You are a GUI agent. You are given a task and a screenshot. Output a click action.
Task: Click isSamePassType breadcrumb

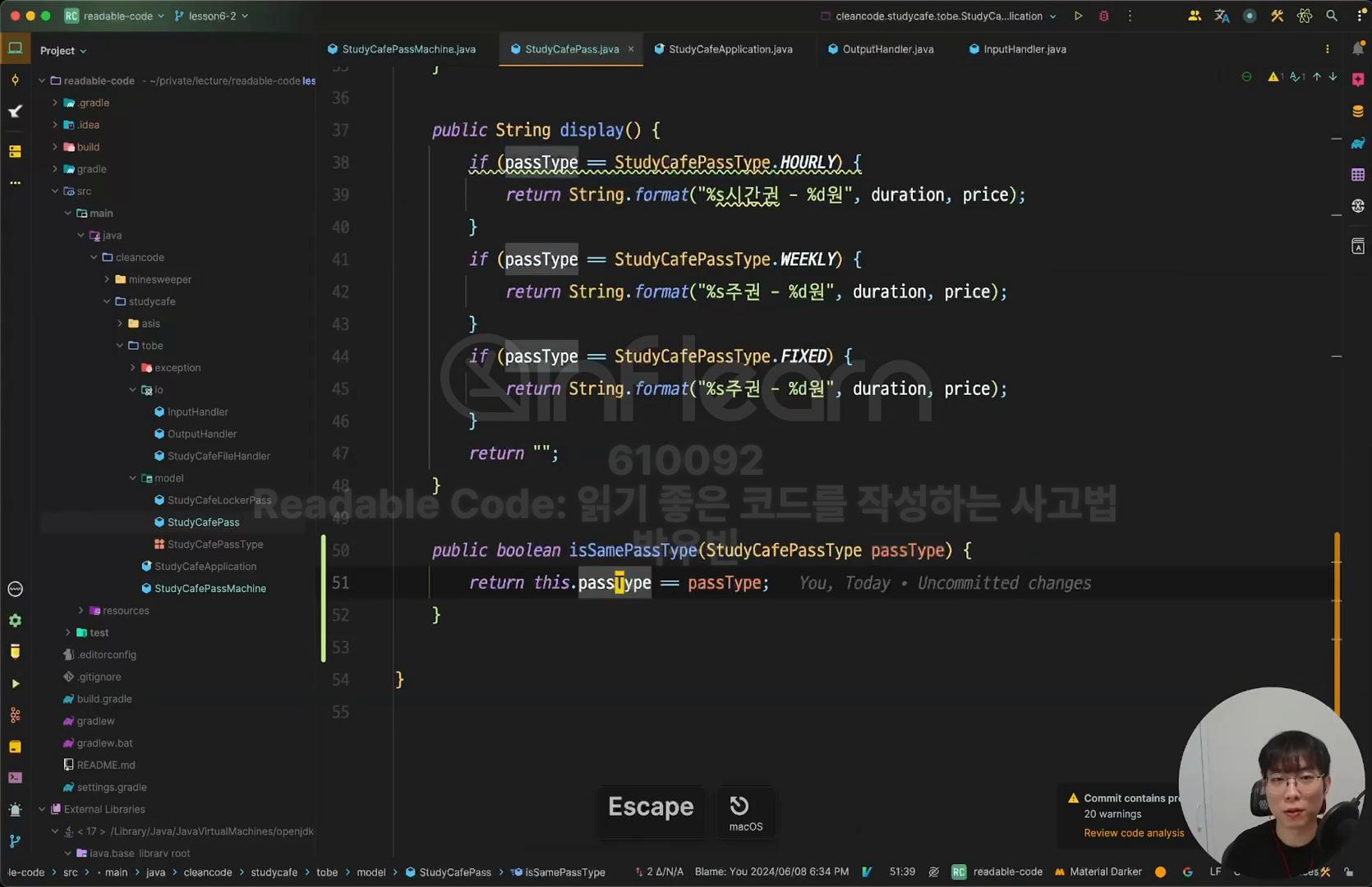point(558,872)
